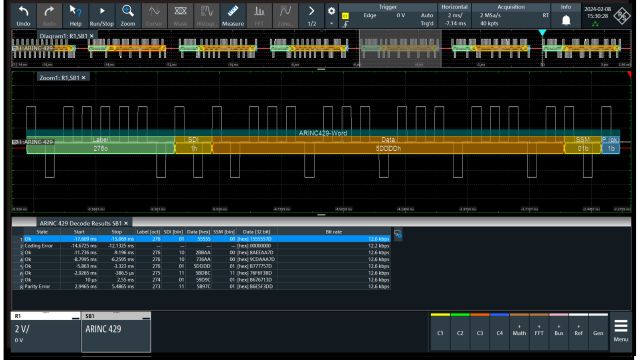The height and width of the screenshot is (360, 640).
Task: Click the cyan trigger position marker
Action: click(x=542, y=33)
